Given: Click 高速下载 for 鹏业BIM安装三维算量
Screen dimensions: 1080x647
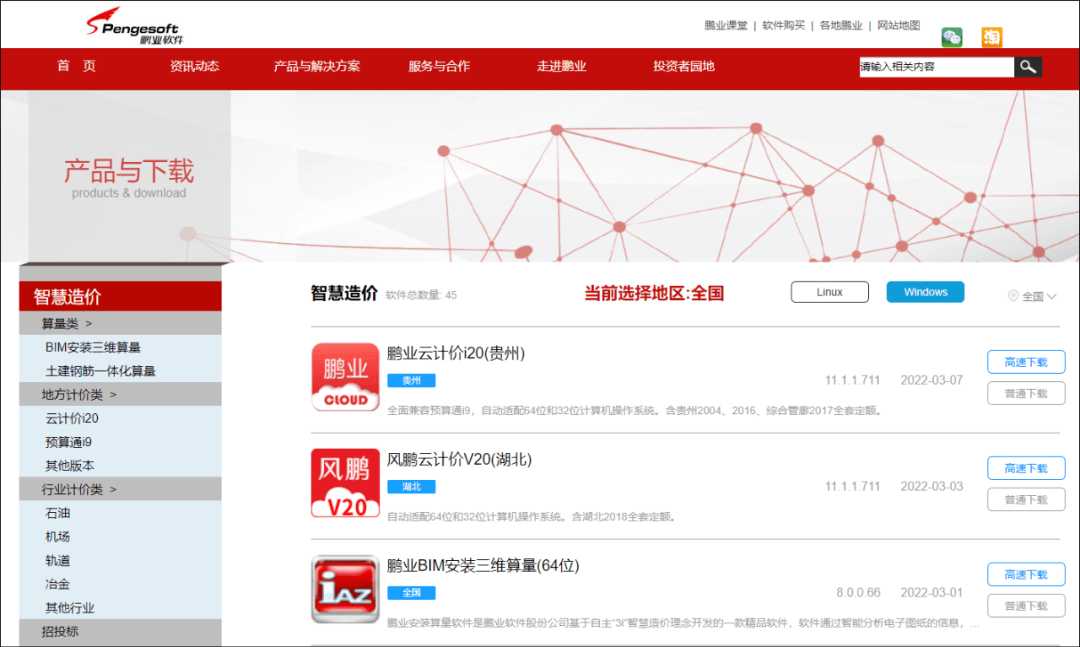Looking at the screenshot, I should click(x=1026, y=574).
